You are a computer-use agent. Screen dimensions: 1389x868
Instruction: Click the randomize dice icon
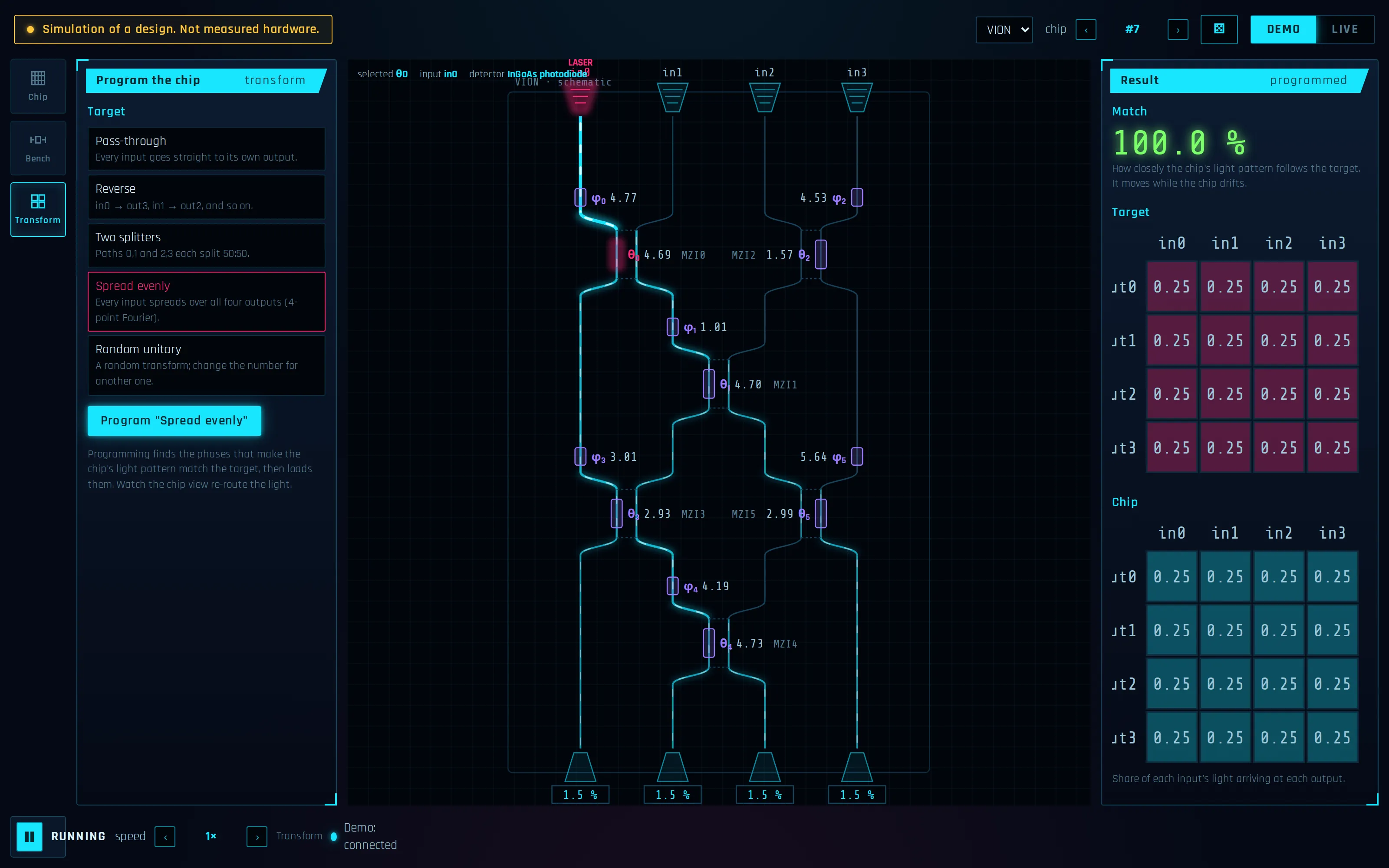coord(1218,29)
